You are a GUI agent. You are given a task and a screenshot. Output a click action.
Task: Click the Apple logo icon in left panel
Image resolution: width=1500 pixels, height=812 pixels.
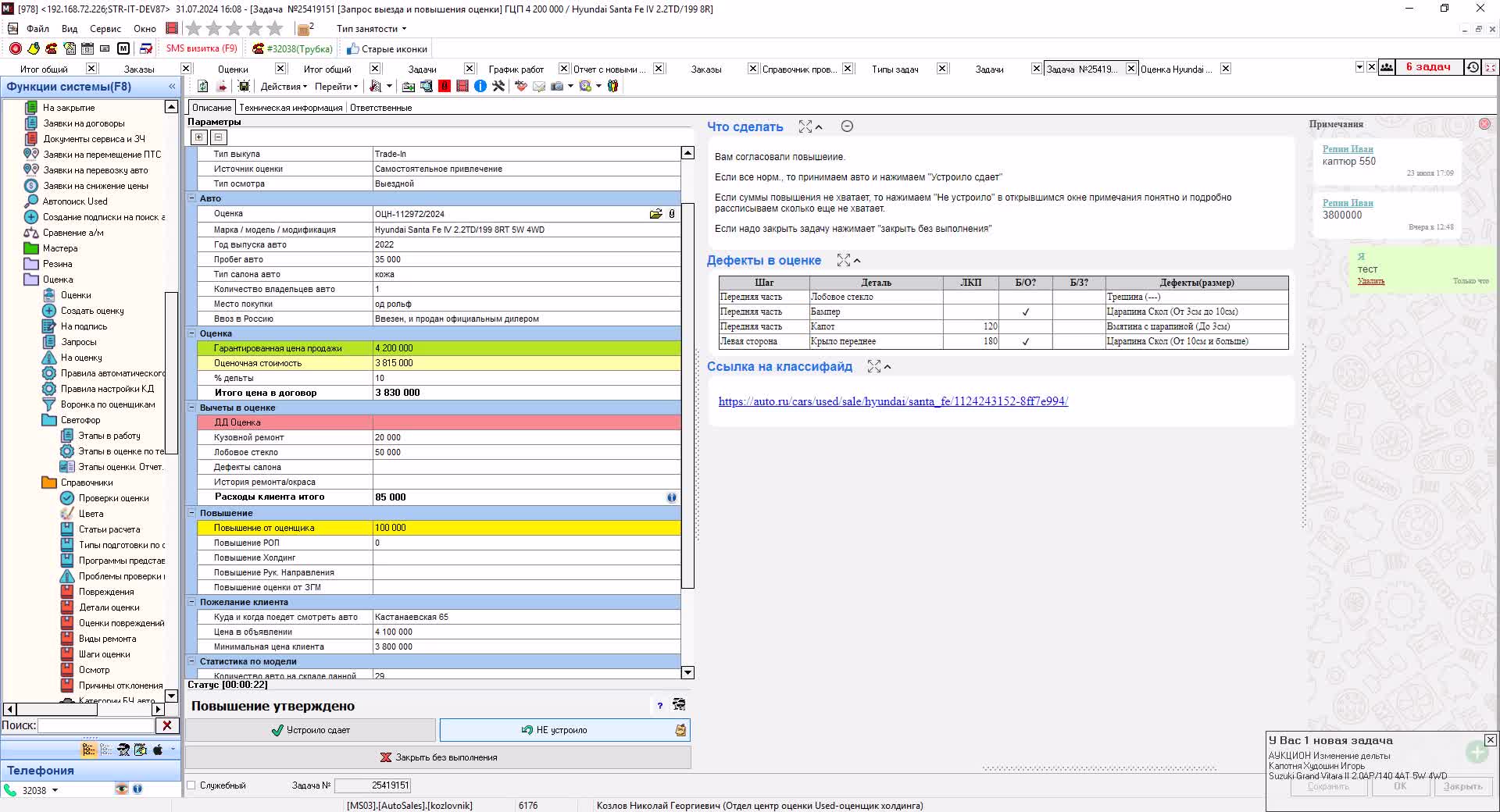(x=158, y=750)
